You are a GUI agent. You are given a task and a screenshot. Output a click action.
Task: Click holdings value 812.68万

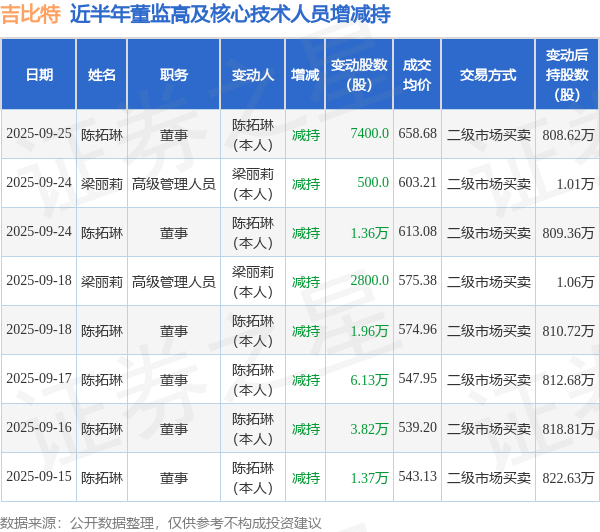(568, 380)
